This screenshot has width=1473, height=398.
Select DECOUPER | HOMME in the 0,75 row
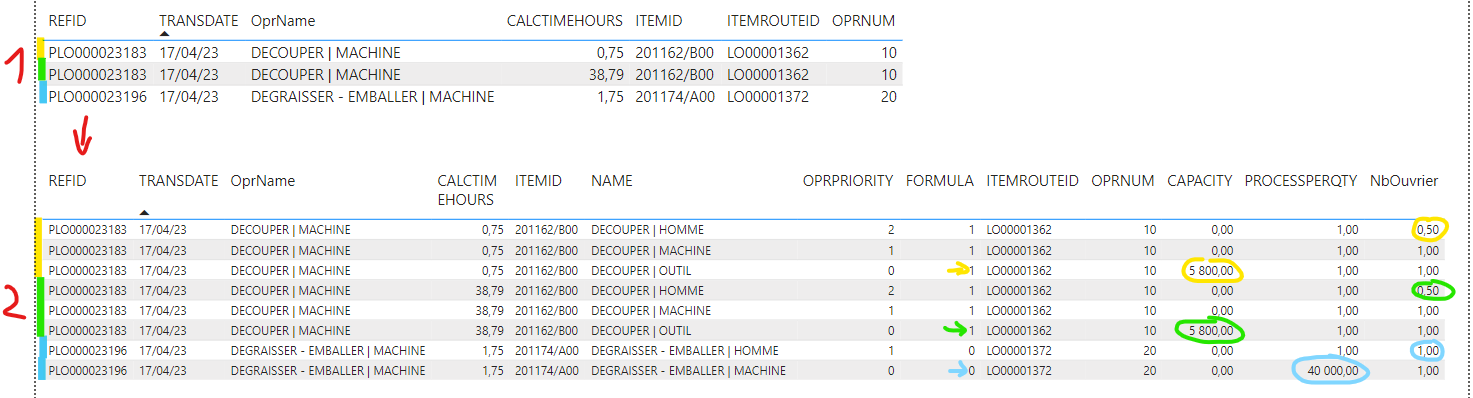pos(647,230)
